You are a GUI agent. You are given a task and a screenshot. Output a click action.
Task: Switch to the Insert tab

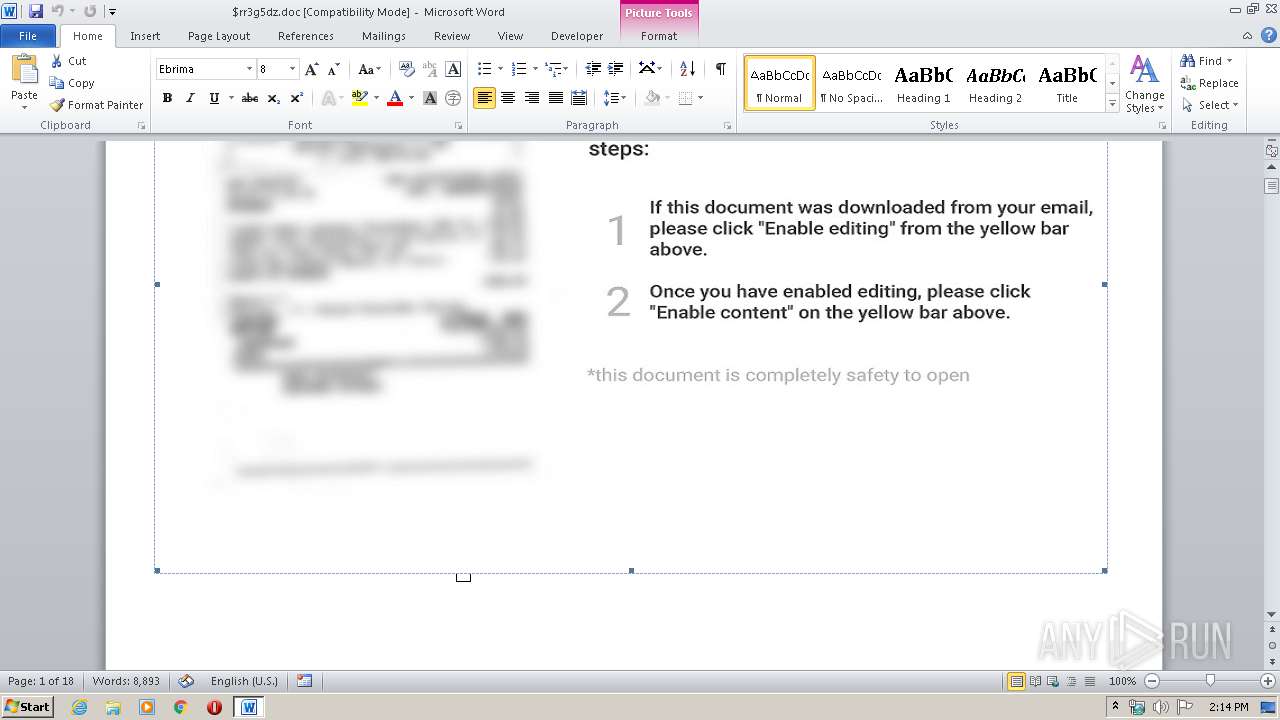click(x=145, y=36)
